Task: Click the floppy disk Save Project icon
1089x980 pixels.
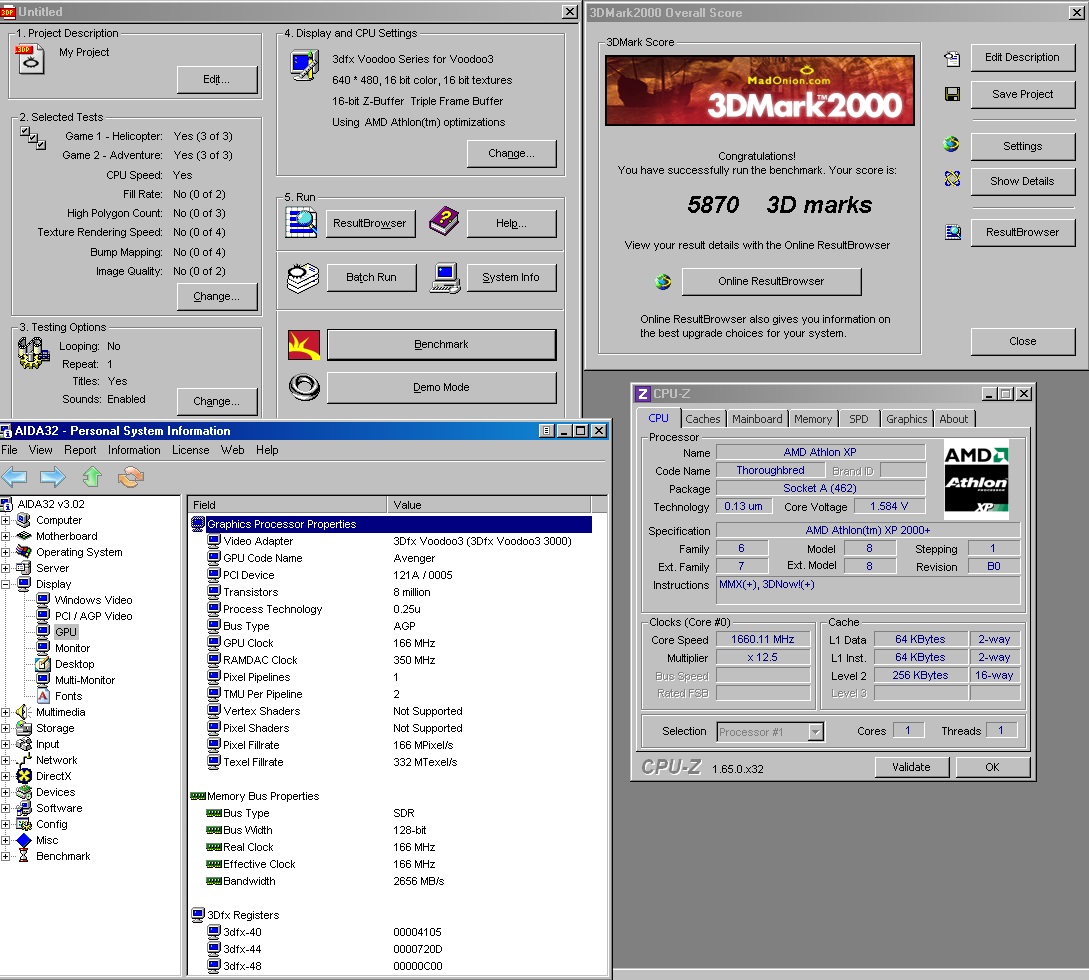Action: [x=952, y=94]
